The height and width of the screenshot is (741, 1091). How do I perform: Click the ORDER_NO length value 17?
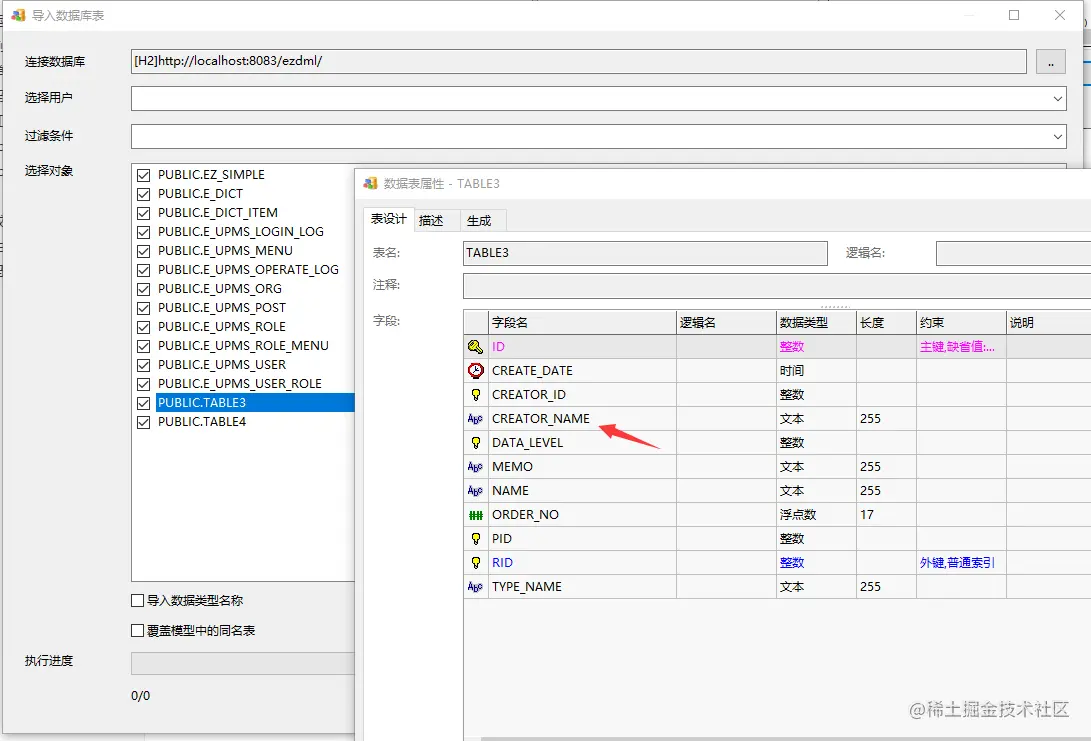tap(867, 515)
